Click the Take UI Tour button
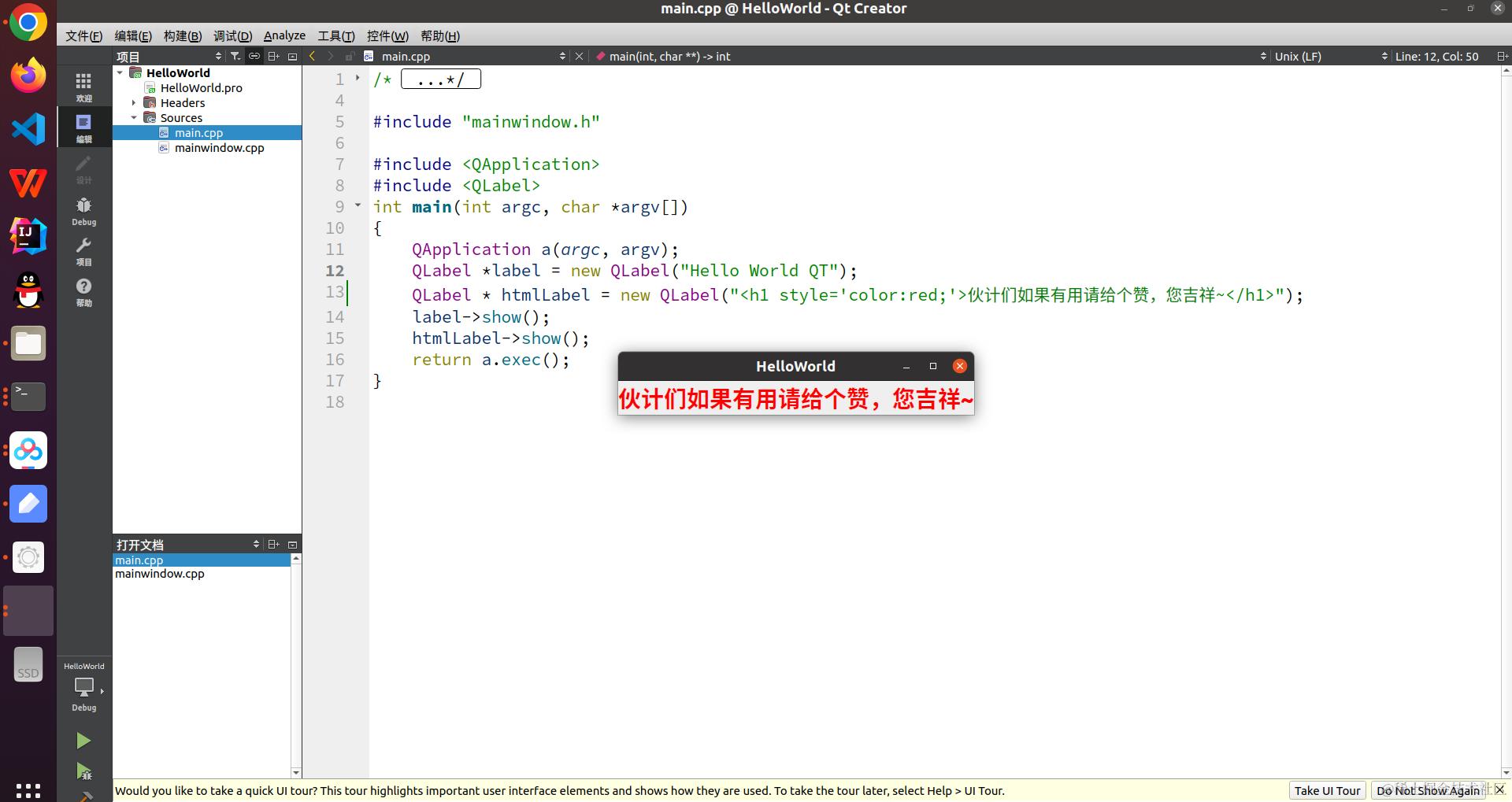1512x802 pixels. (1328, 790)
